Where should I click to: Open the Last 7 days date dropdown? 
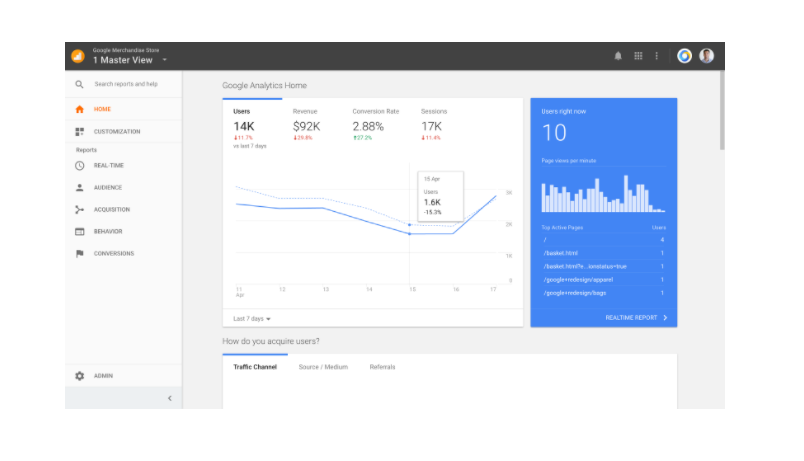click(x=252, y=319)
